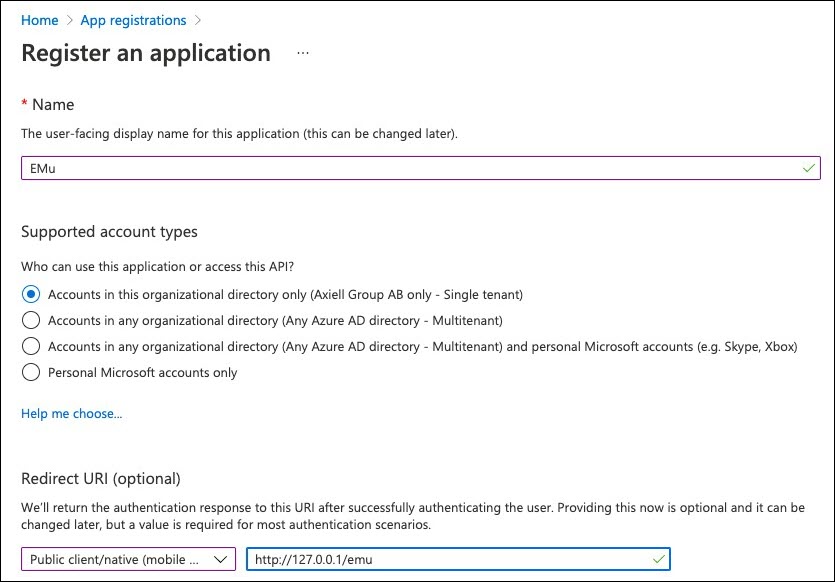Image resolution: width=835 pixels, height=582 pixels.
Task: Open the ellipsis more options menu
Action: tap(303, 53)
